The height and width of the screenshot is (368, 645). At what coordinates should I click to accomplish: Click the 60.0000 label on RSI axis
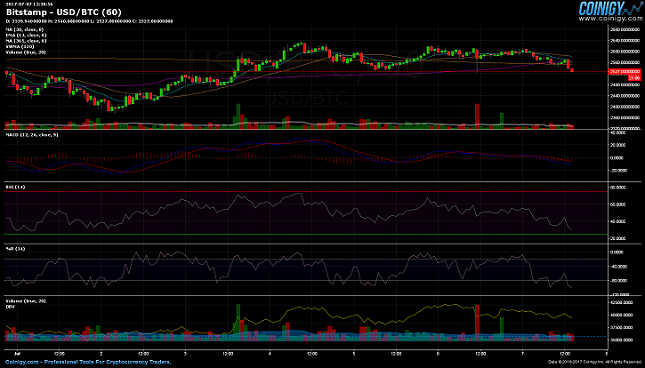click(x=619, y=204)
